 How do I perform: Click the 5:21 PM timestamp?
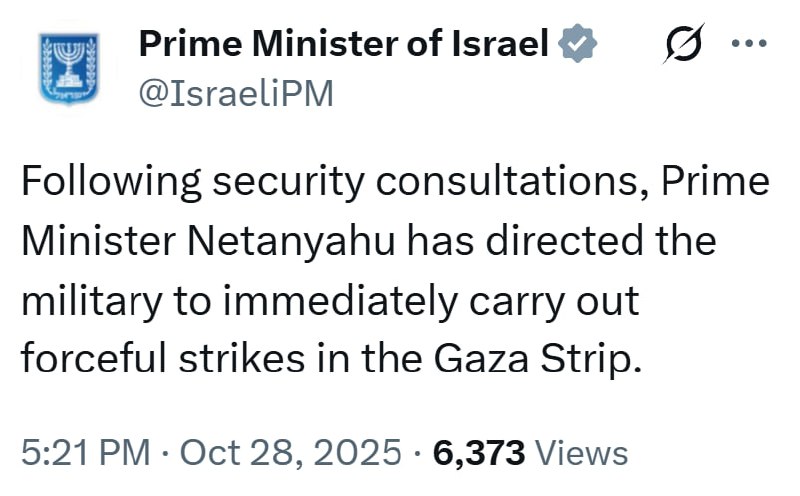pyautogui.click(x=83, y=453)
